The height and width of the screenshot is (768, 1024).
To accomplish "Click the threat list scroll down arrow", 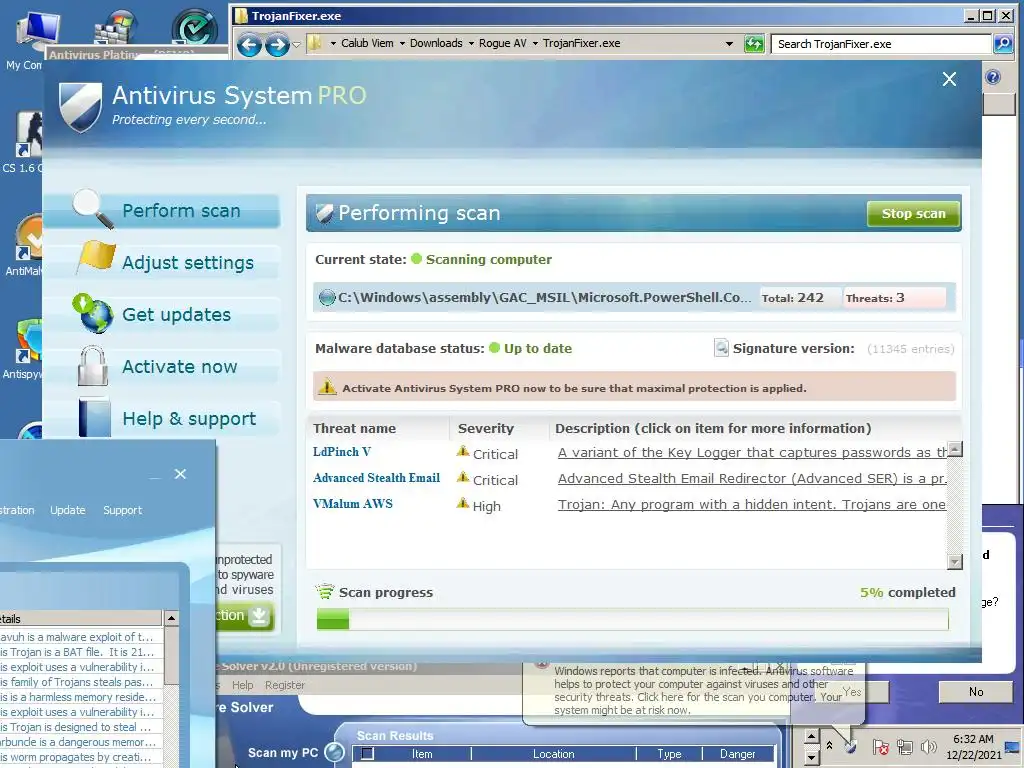I will pyautogui.click(x=955, y=562).
